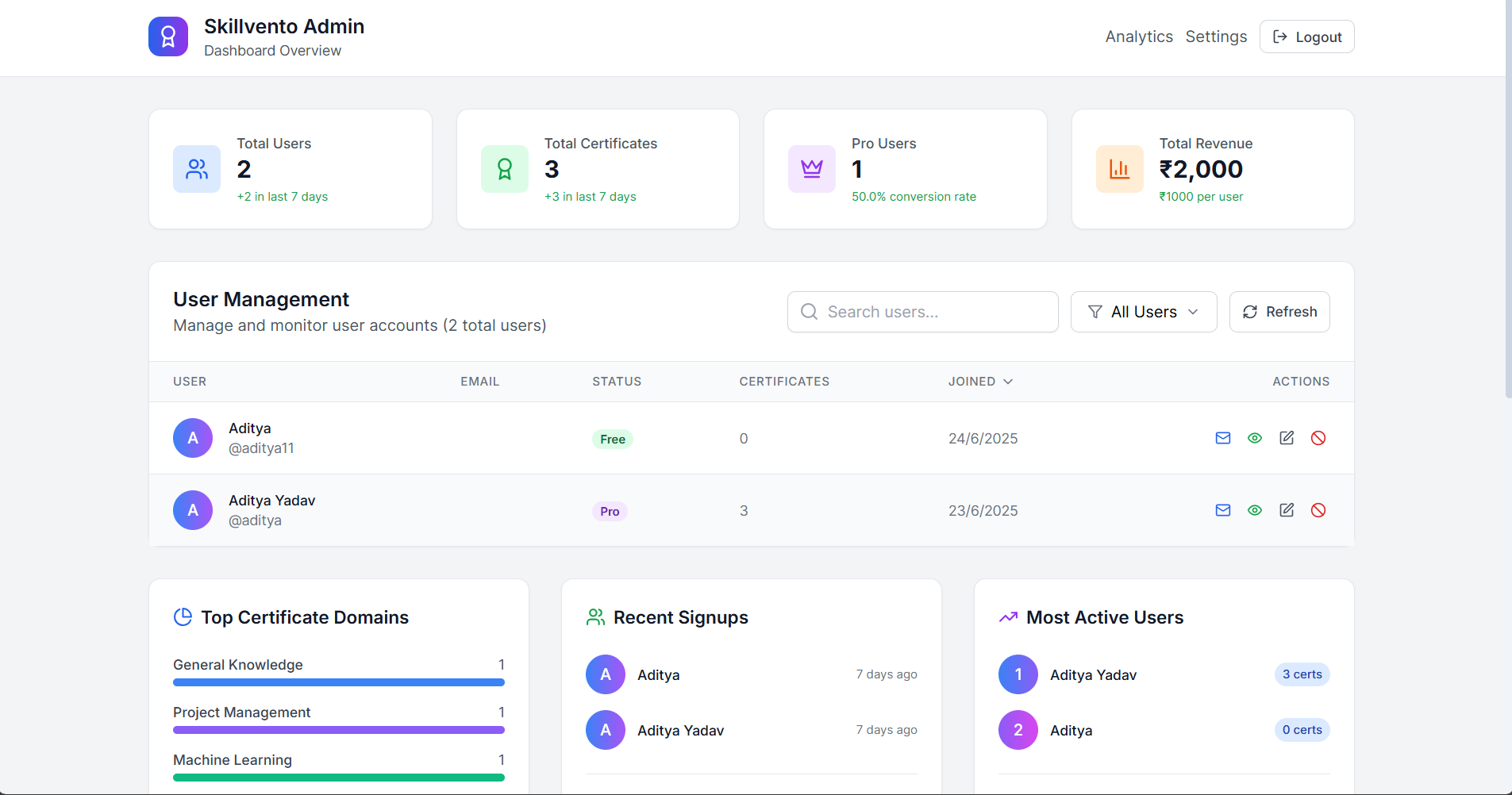This screenshot has height=795, width=1512.
Task: Click the joined date 23/6/2025
Action: 983,511
